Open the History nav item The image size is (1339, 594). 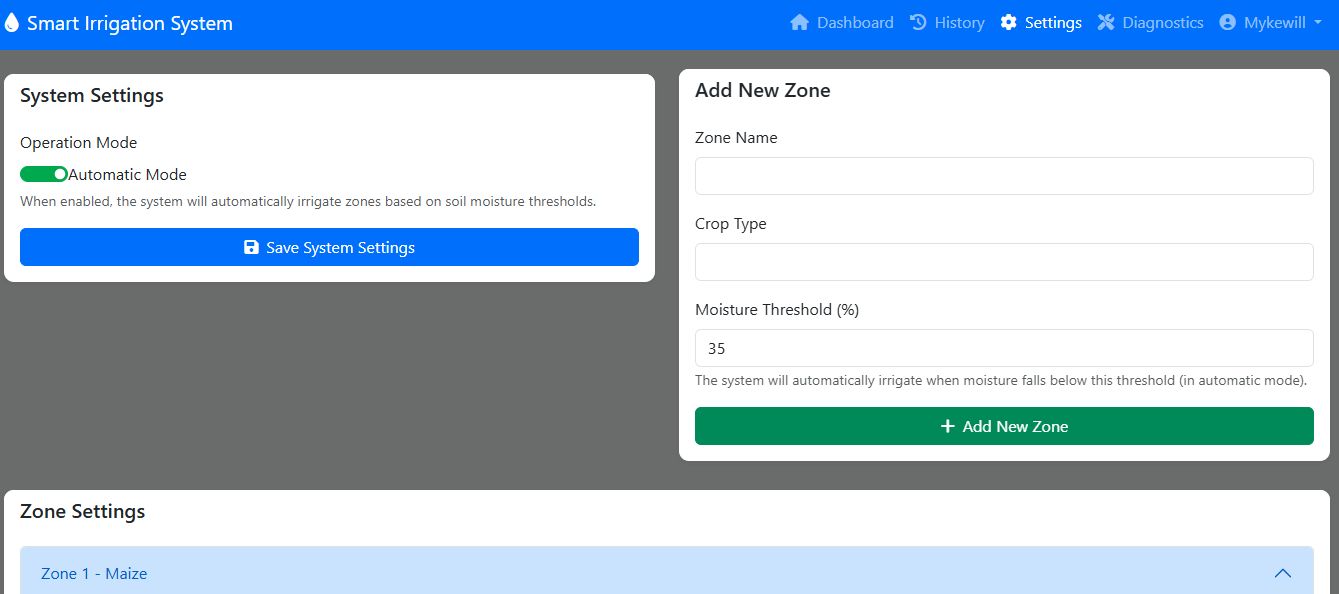(x=947, y=22)
